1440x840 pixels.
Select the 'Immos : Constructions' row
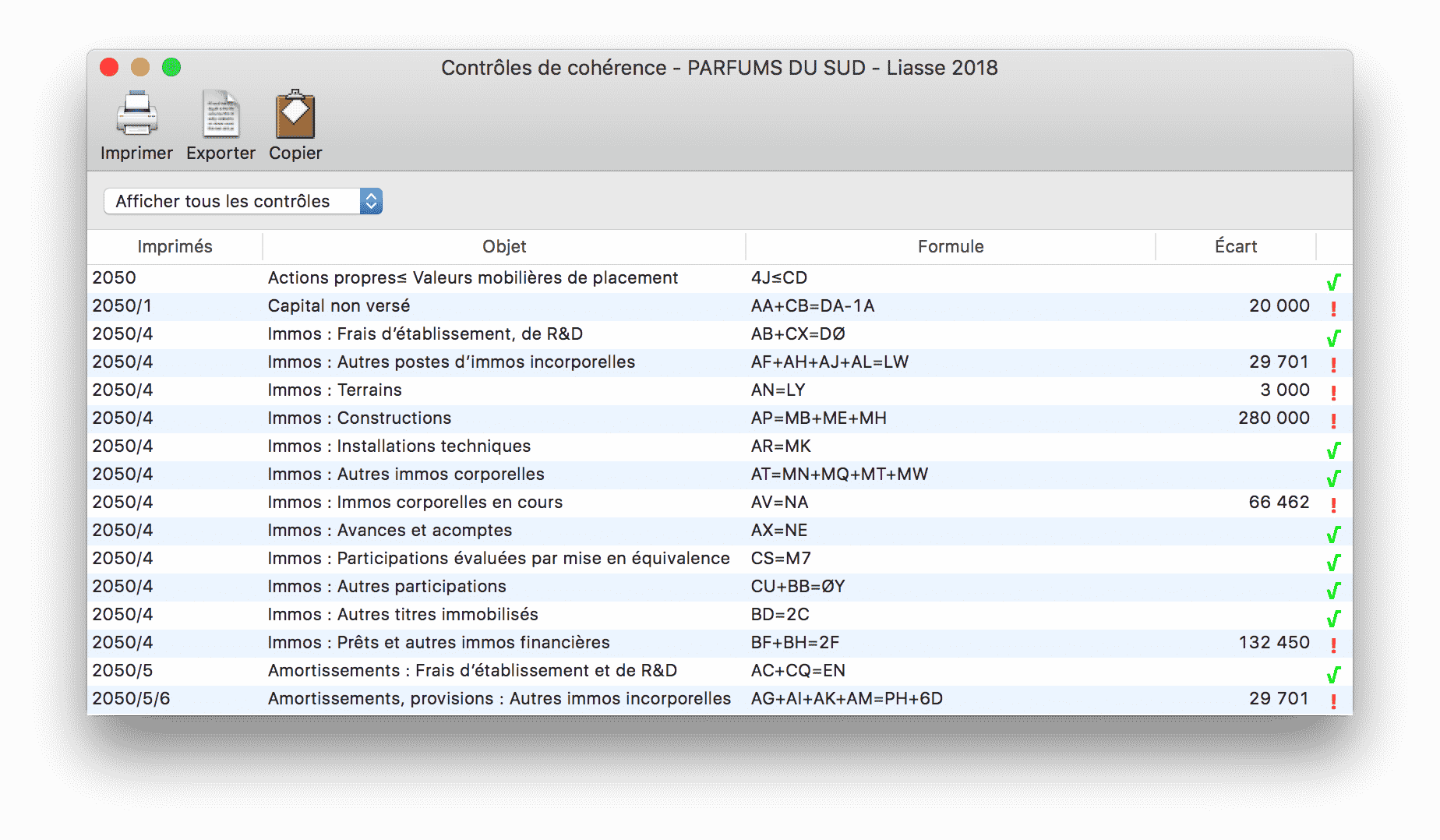pyautogui.click(x=720, y=418)
